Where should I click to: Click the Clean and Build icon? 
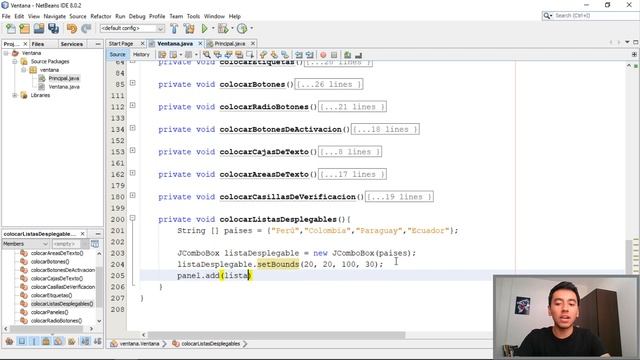(x=189, y=28)
